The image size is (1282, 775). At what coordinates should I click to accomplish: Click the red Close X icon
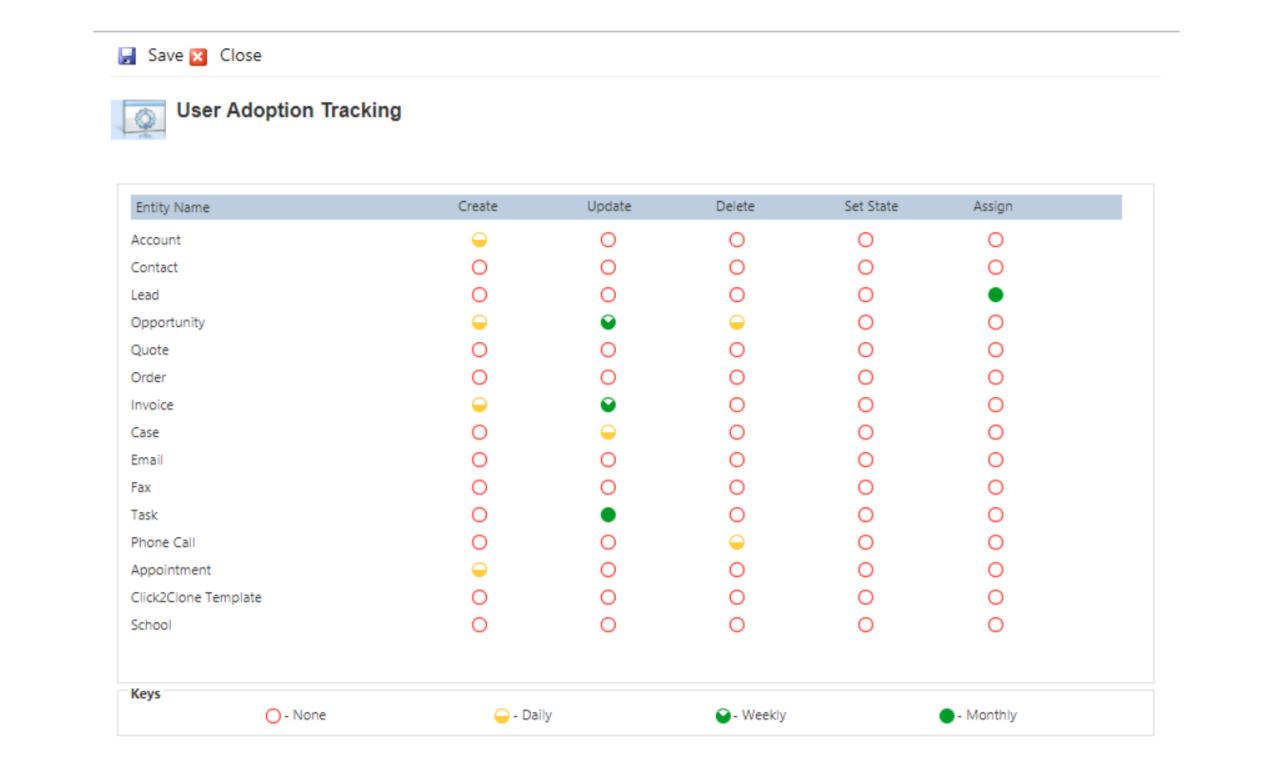[198, 56]
